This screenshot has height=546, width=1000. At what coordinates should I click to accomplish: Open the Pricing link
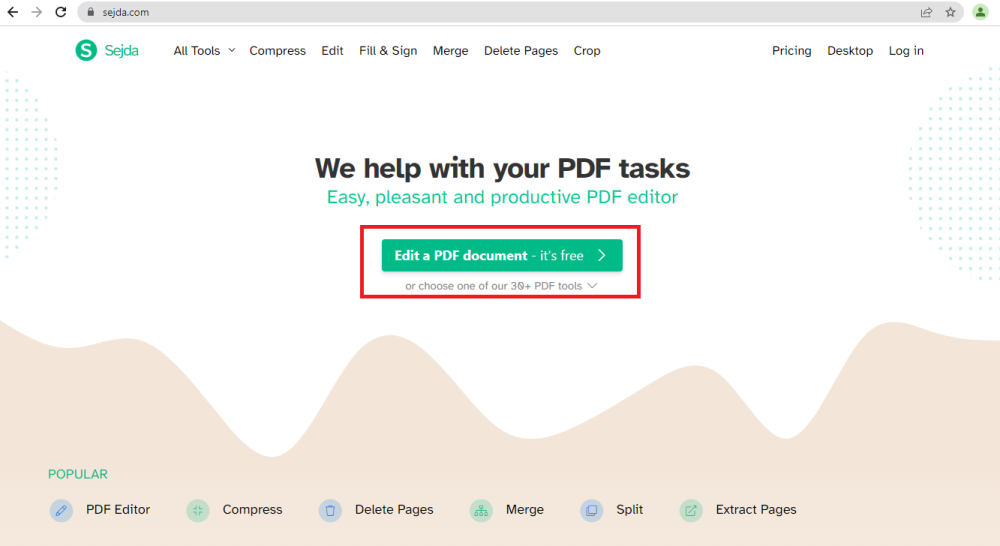coord(791,51)
